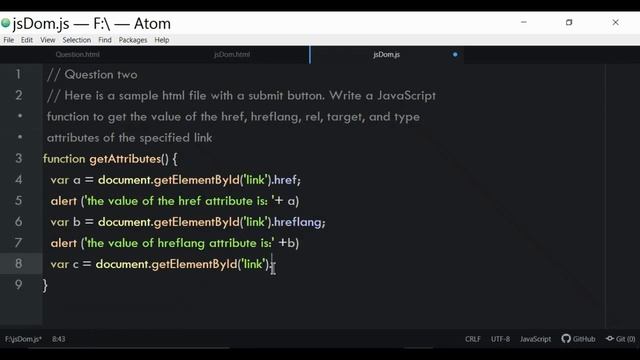Screen dimensions: 640x360
Task: Open the Selection menu
Action: pos(76,40)
